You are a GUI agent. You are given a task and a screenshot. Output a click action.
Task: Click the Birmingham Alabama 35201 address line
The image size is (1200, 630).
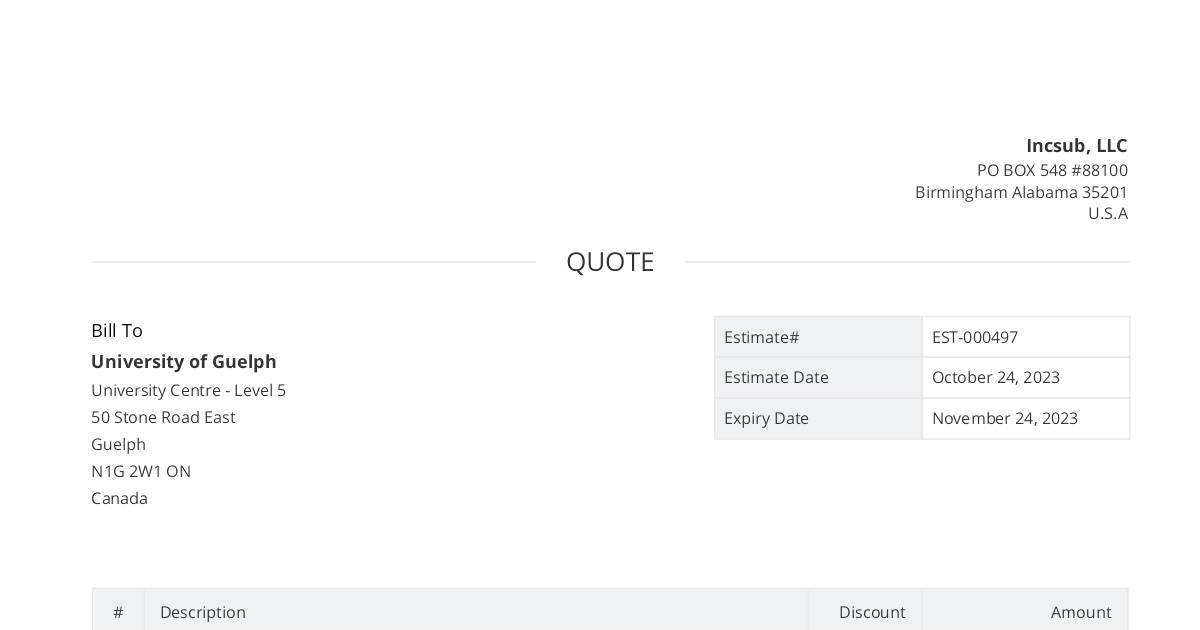pos(1021,192)
